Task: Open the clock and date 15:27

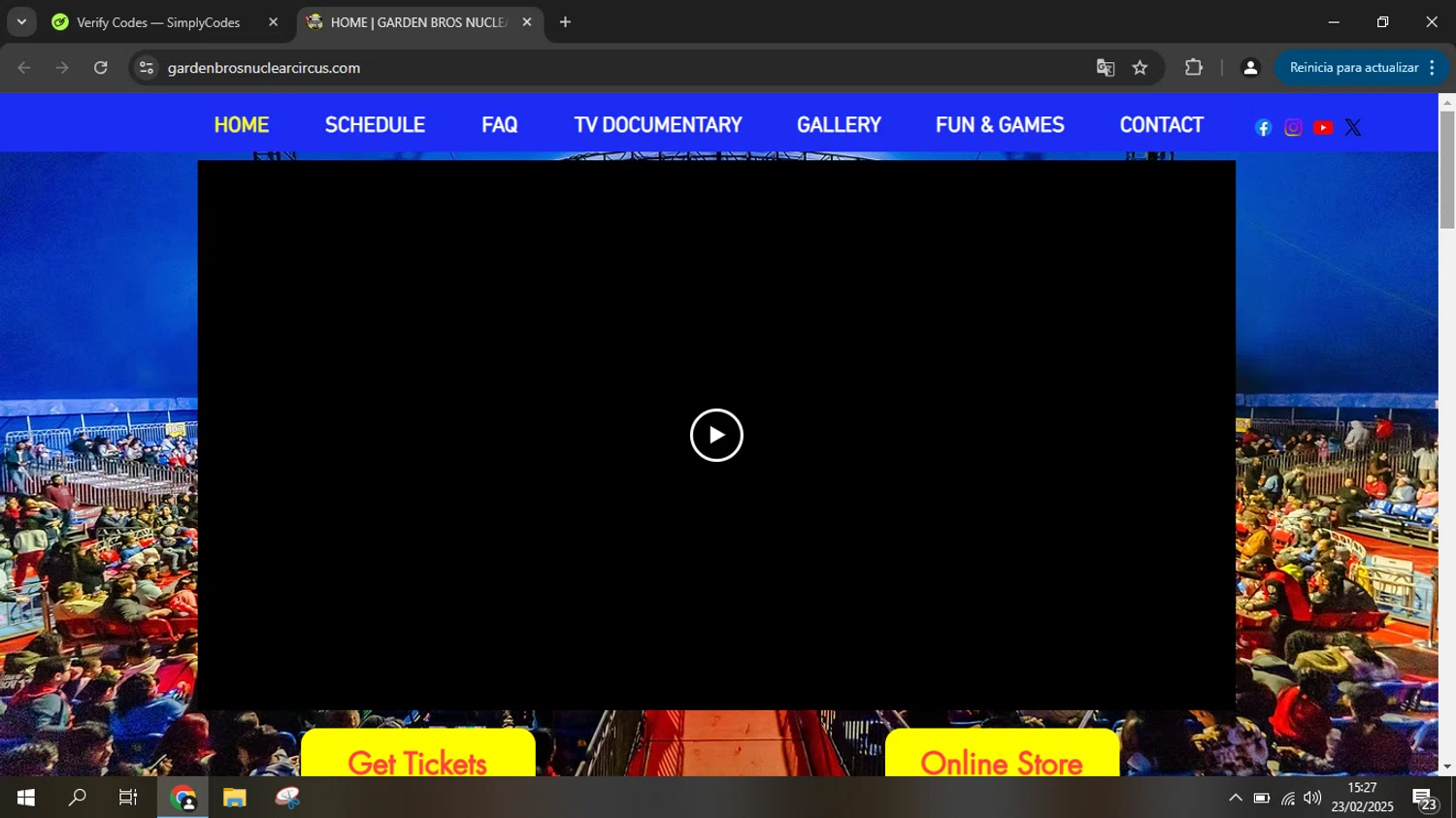Action: 1362,798
